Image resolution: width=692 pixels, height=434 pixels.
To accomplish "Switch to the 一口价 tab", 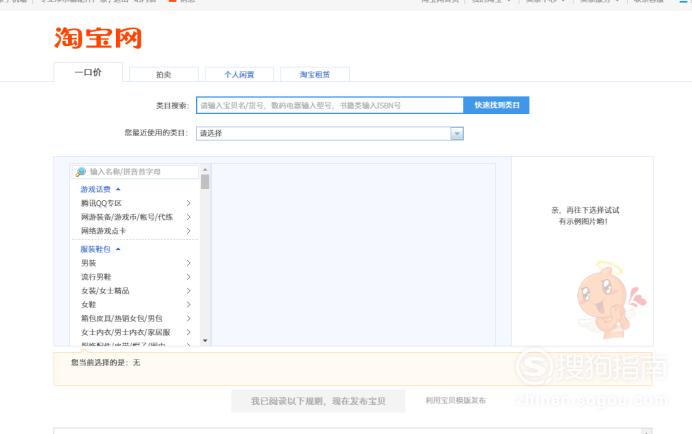I will pyautogui.click(x=88, y=72).
